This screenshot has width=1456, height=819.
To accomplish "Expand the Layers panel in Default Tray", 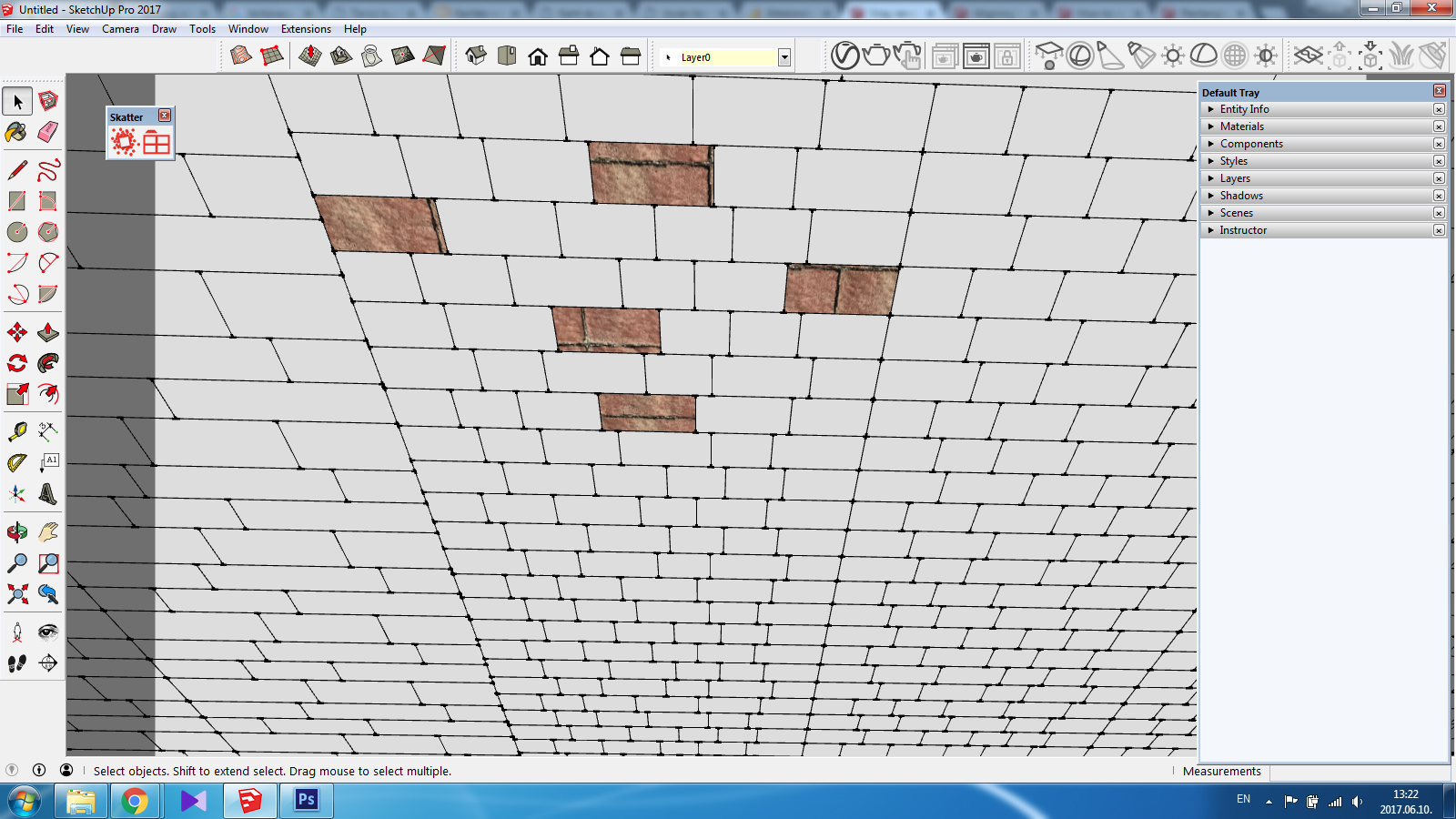I will click(1235, 178).
